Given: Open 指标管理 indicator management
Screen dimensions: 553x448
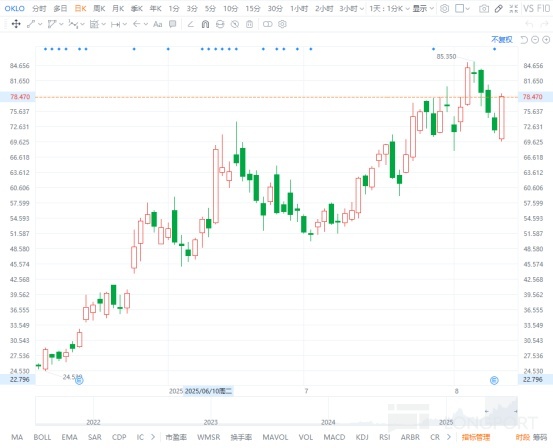Looking at the screenshot, I should tap(476, 437).
